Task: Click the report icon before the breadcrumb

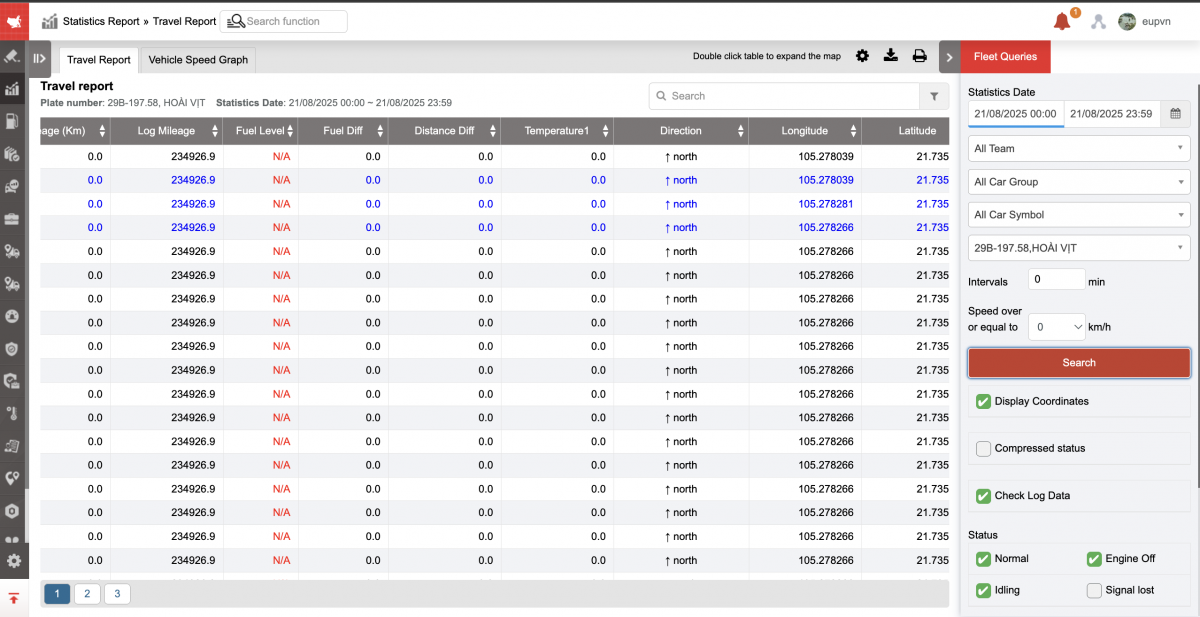Action: pos(50,21)
